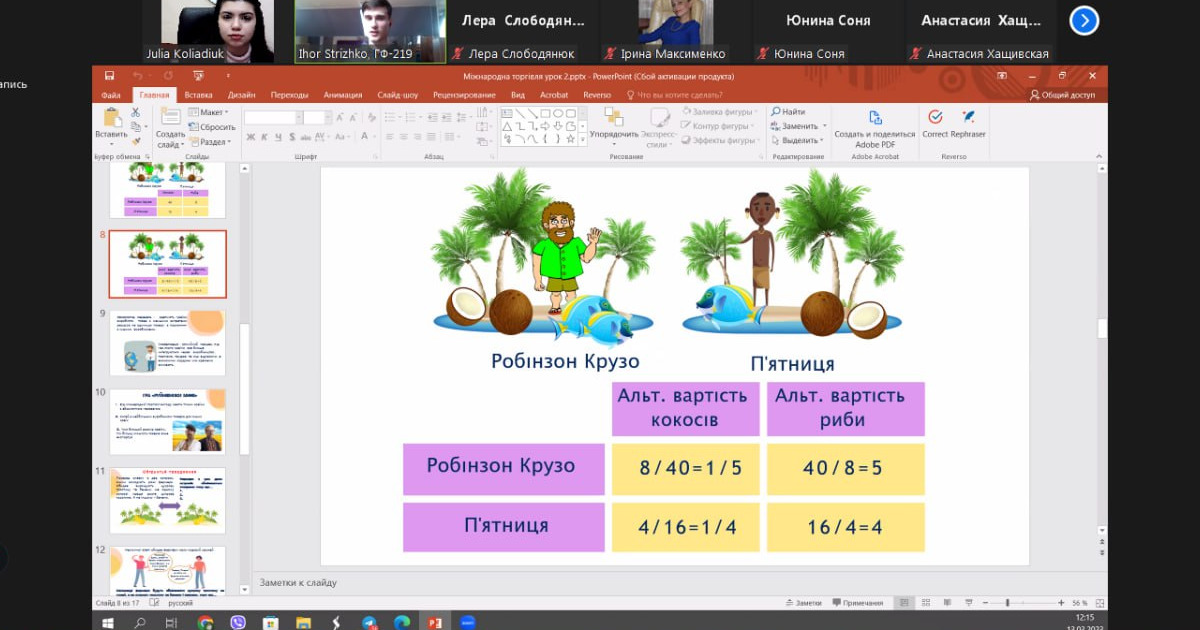
Task: Toggle Notes (Заметки) pane in status bar
Action: tap(802, 603)
